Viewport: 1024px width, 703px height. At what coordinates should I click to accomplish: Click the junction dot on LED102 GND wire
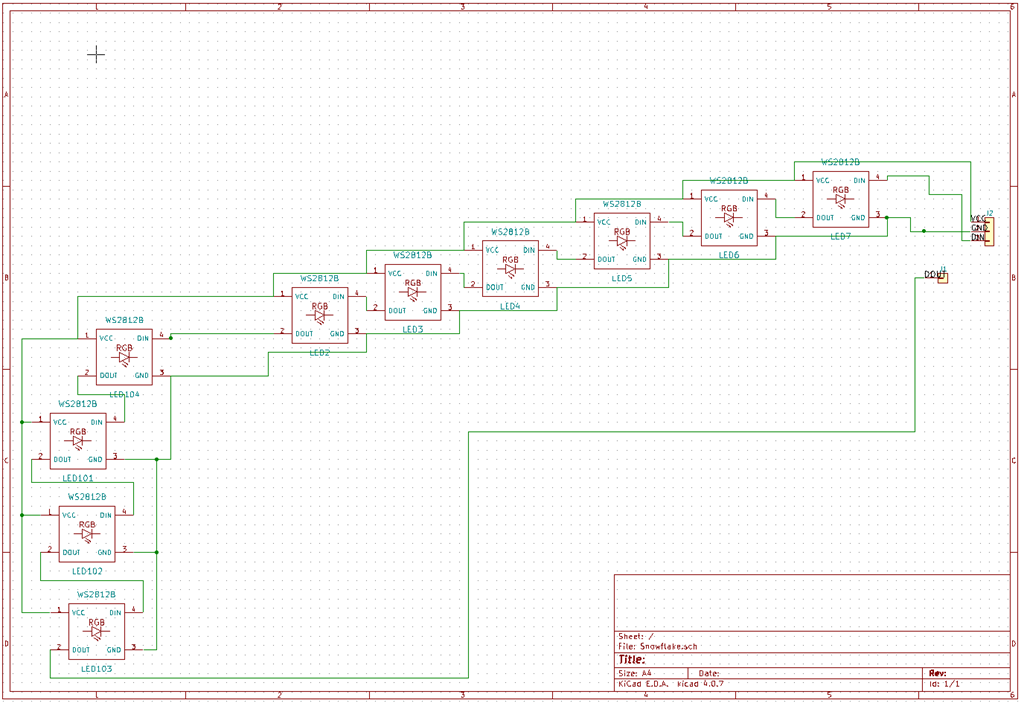pos(157,552)
